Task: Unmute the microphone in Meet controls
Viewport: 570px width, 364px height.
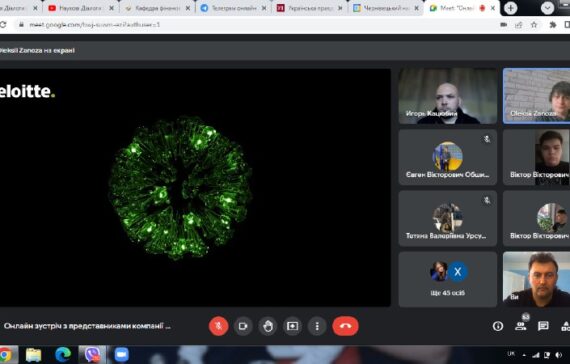Action: pyautogui.click(x=218, y=326)
